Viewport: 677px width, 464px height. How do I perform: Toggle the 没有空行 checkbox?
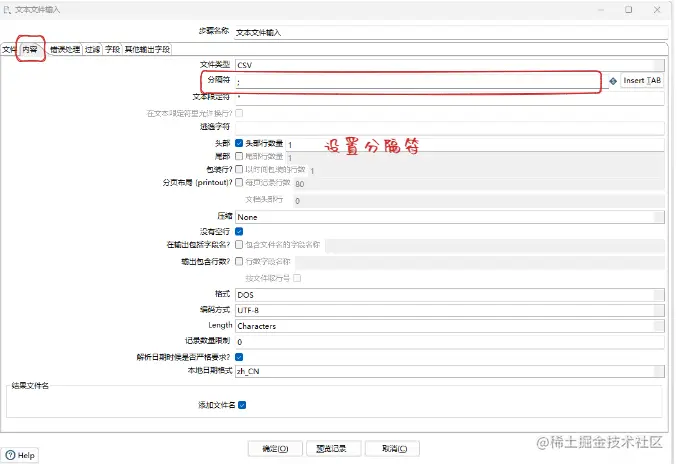point(239,232)
